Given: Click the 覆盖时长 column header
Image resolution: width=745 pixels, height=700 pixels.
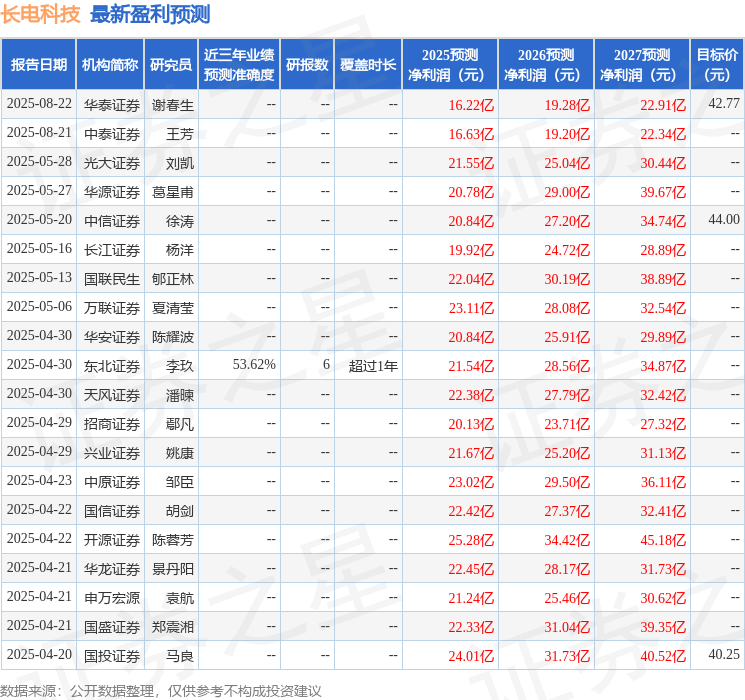Looking at the screenshot, I should point(368,65).
